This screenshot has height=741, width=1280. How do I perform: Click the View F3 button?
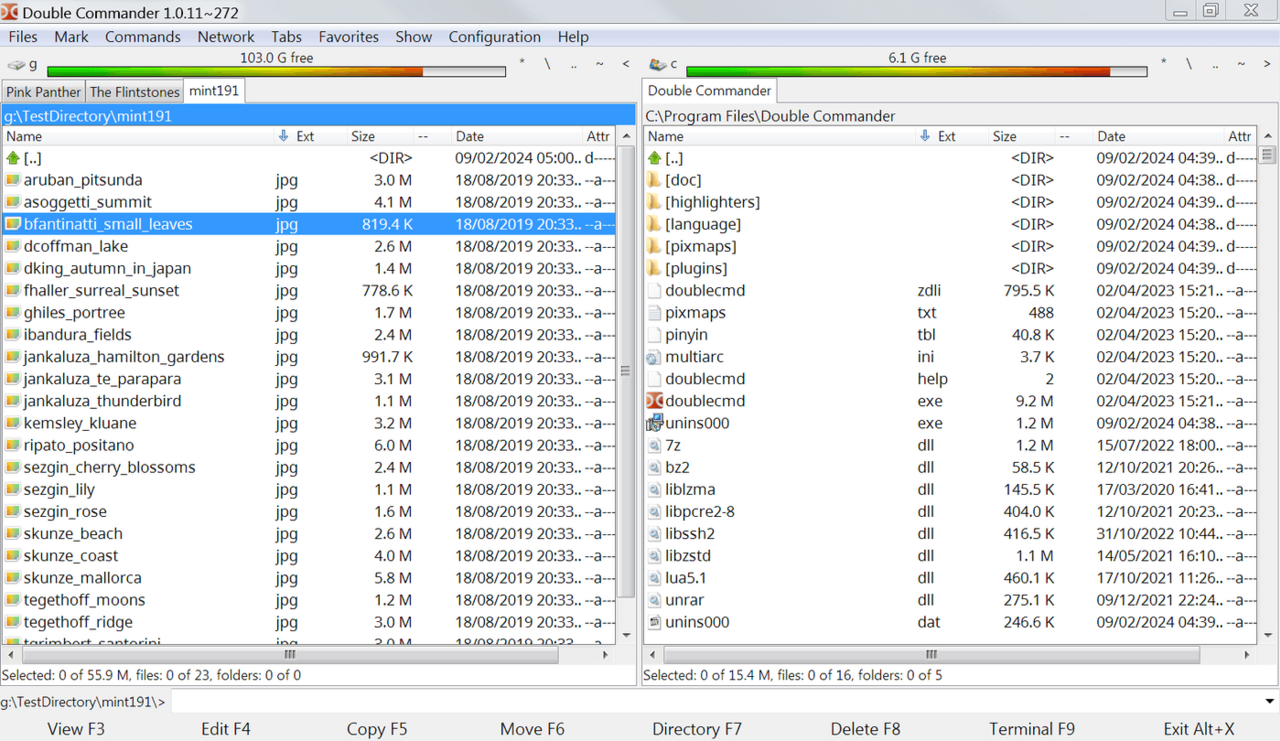click(76, 729)
